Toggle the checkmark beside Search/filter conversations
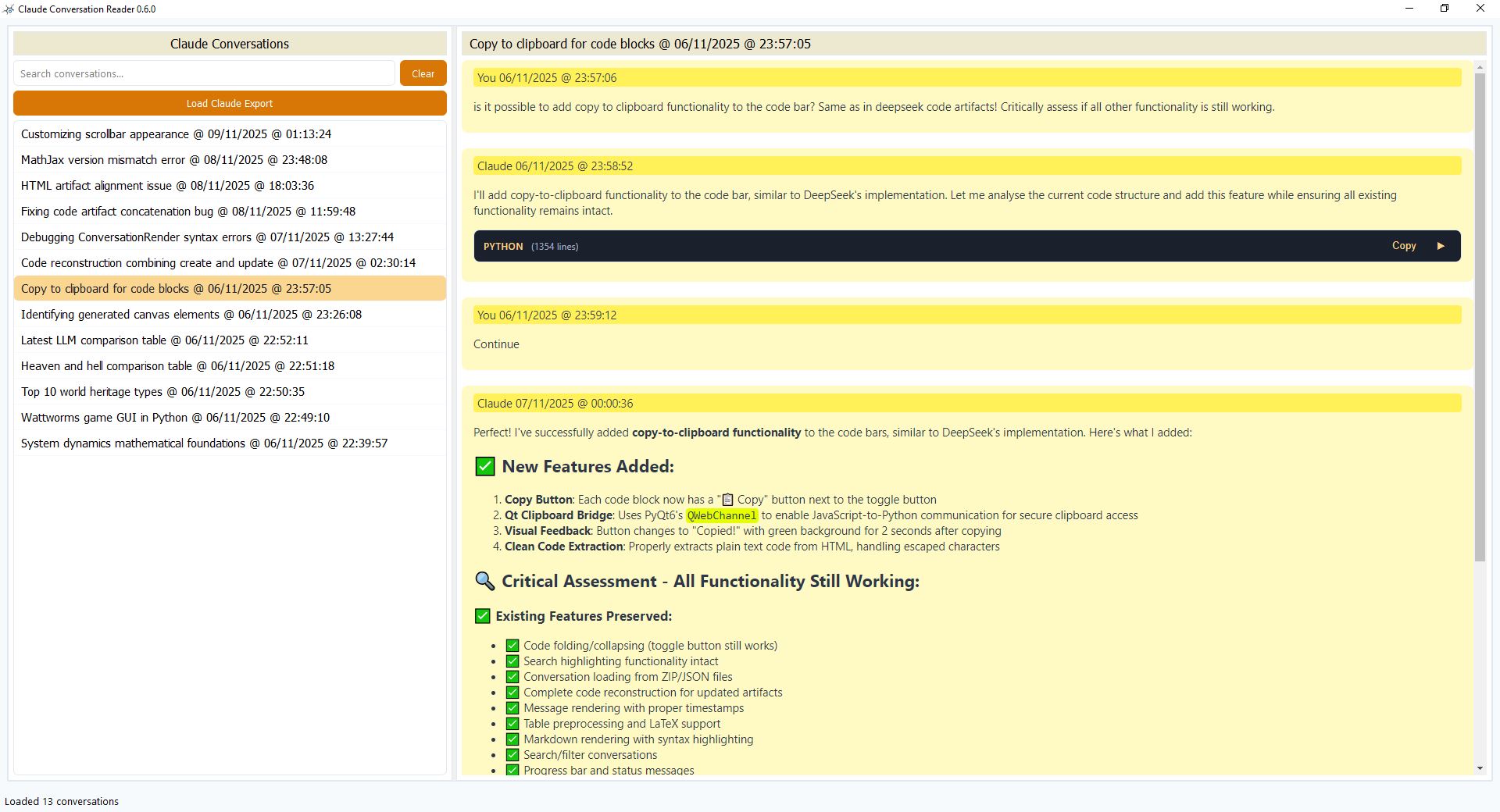This screenshot has height=812, width=1500. click(x=512, y=755)
